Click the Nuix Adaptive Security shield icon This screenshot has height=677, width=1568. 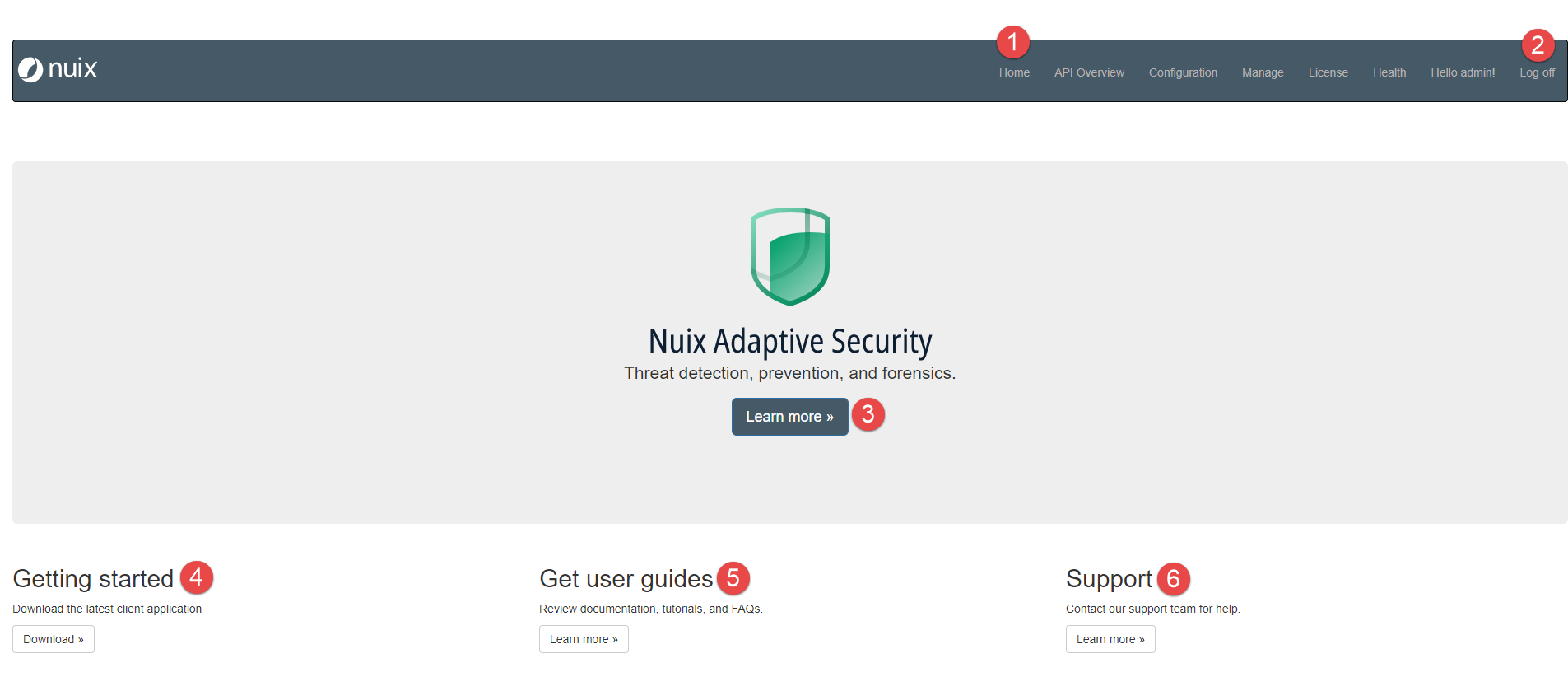(x=790, y=257)
